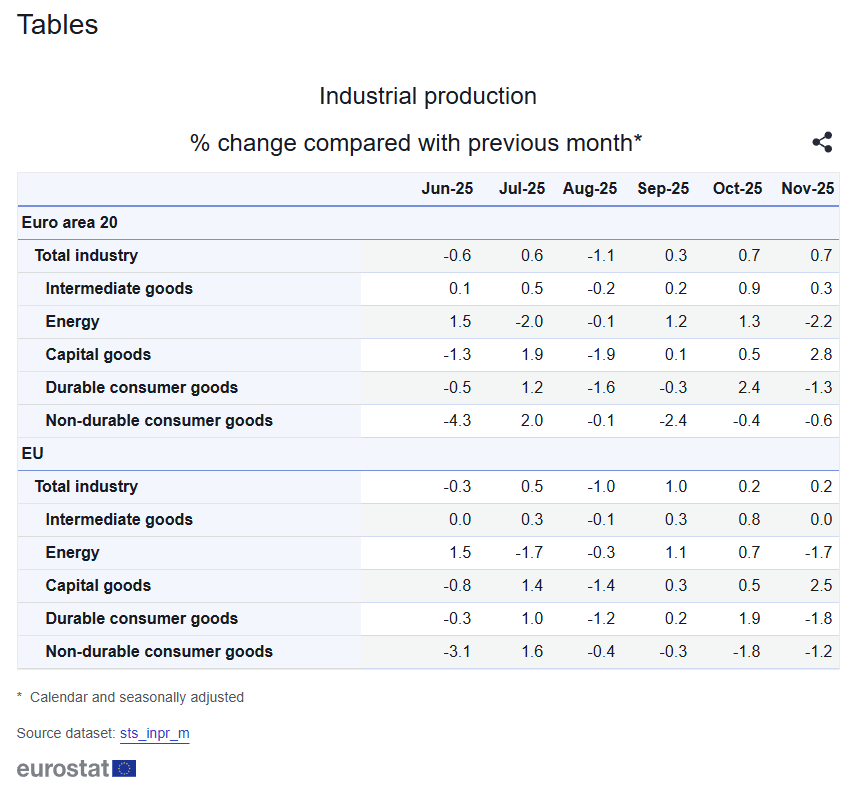Click the EU section header row
The image size is (861, 793).
(x=32, y=453)
